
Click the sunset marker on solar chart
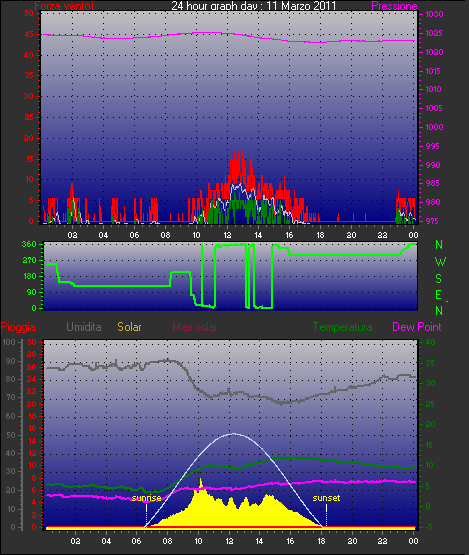click(326, 498)
